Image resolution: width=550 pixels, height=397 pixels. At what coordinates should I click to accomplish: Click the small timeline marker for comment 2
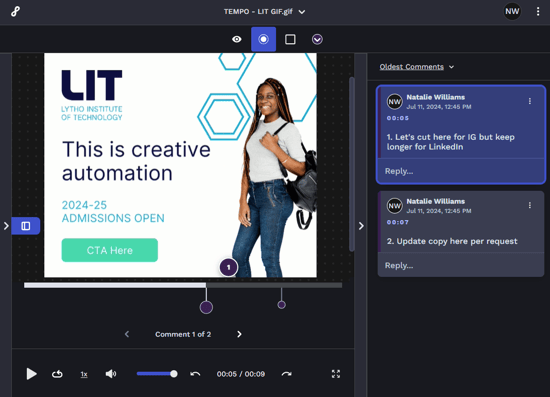tap(281, 305)
